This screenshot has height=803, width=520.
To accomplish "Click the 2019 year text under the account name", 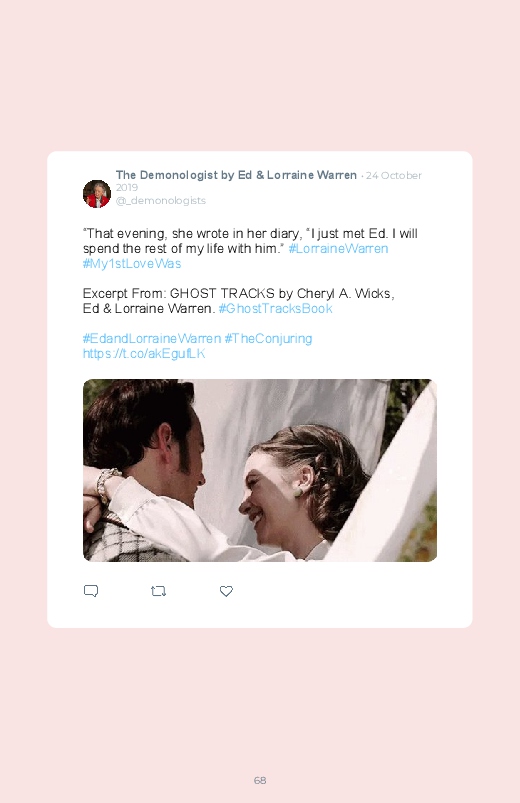I will pyautogui.click(x=127, y=187).
